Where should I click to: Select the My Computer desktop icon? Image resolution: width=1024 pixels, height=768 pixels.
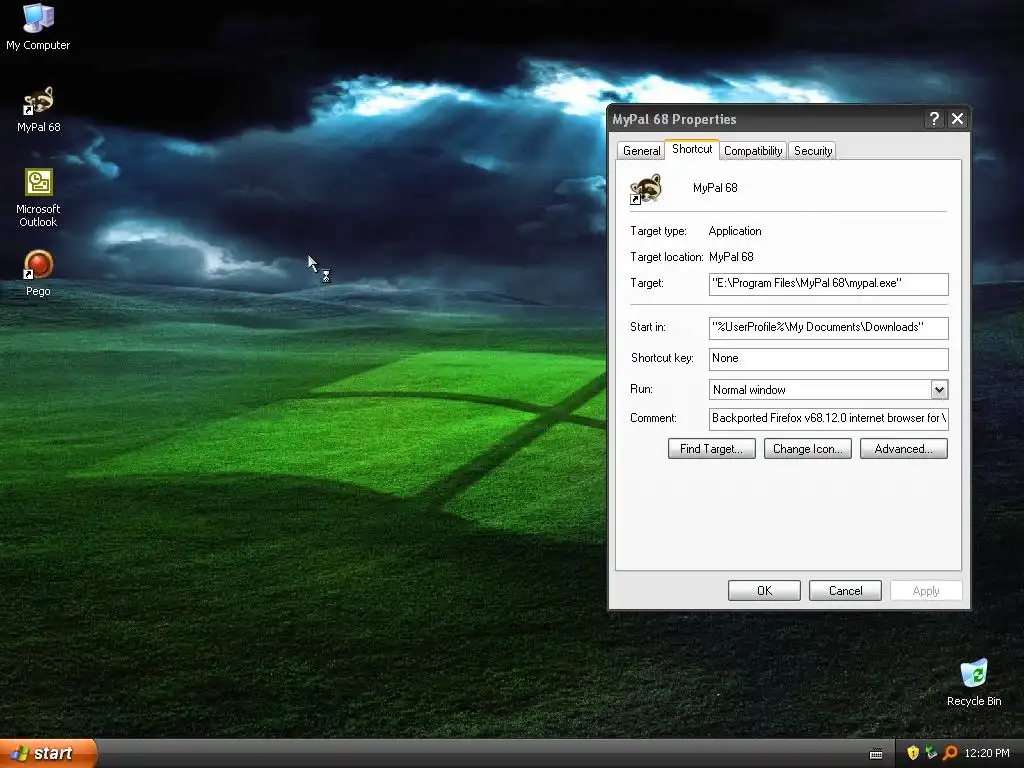click(x=38, y=26)
